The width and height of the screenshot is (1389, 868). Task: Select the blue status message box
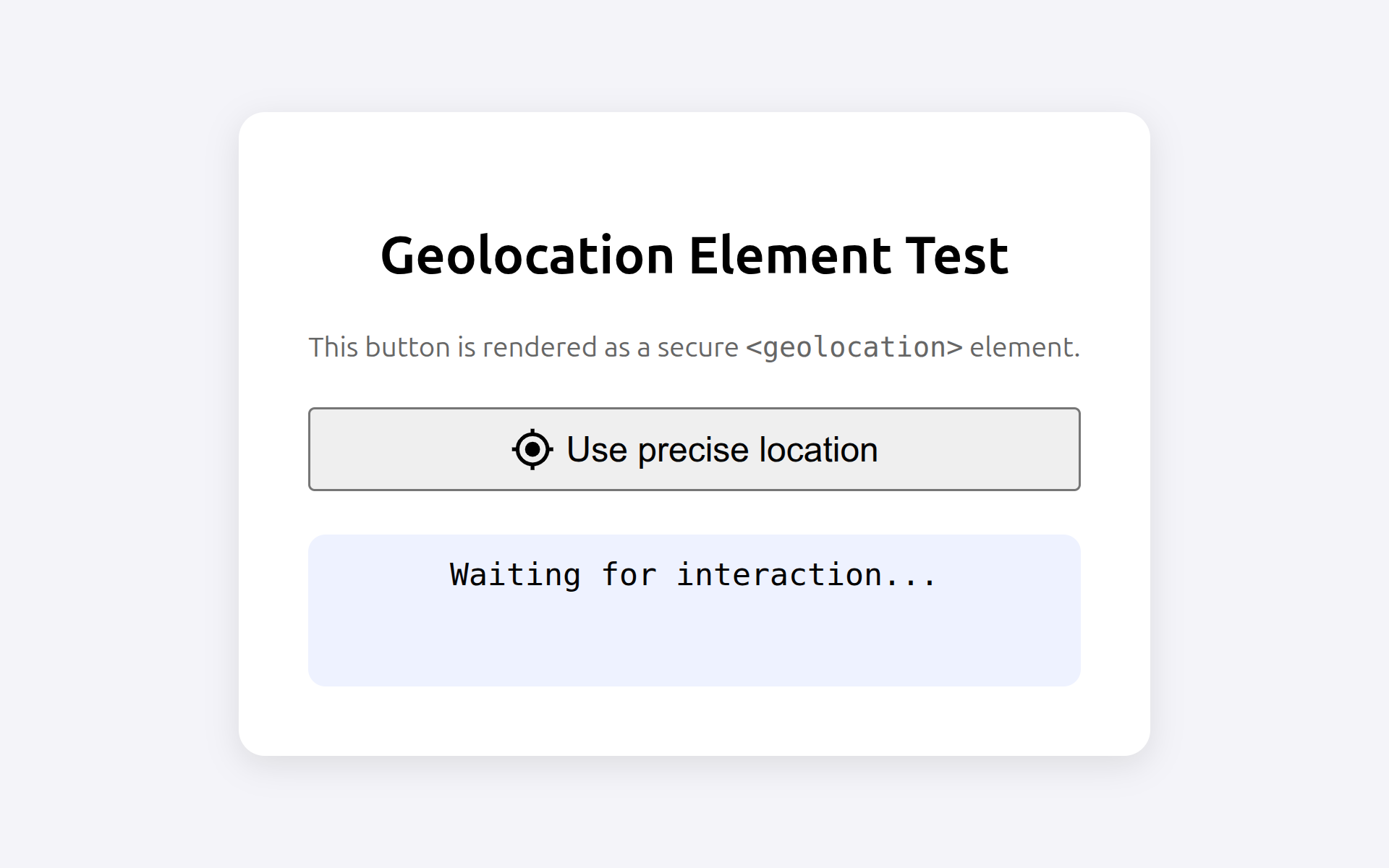[x=693, y=609]
